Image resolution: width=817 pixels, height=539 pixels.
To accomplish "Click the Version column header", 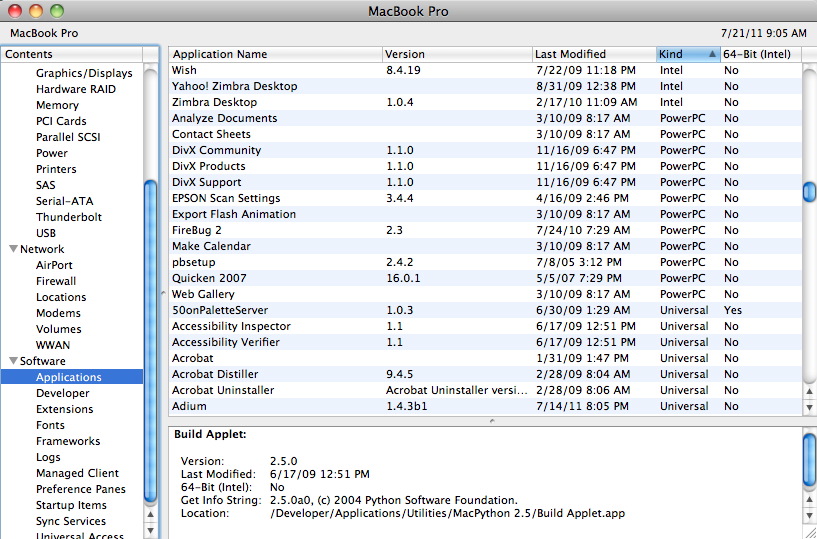I will (457, 54).
